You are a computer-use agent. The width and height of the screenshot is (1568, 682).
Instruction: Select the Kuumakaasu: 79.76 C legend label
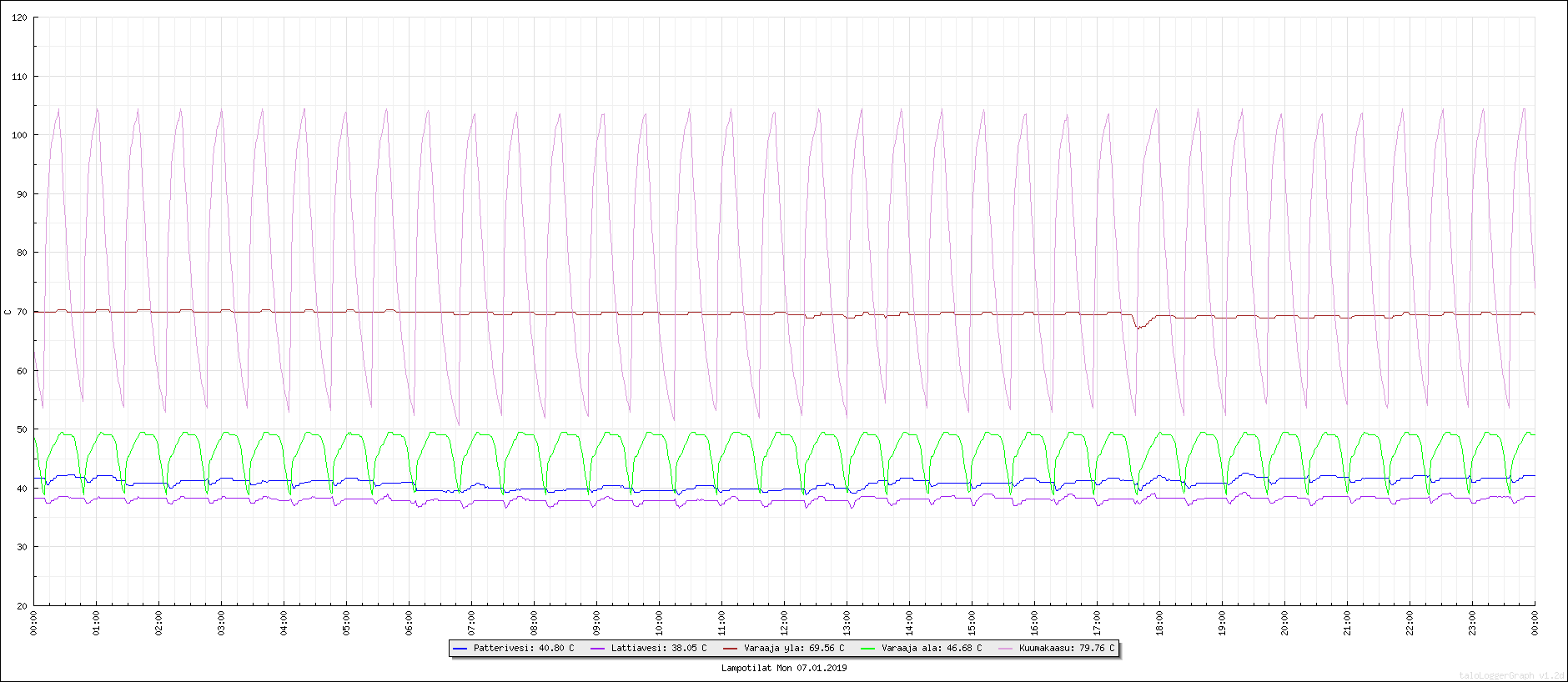pyautogui.click(x=1067, y=648)
